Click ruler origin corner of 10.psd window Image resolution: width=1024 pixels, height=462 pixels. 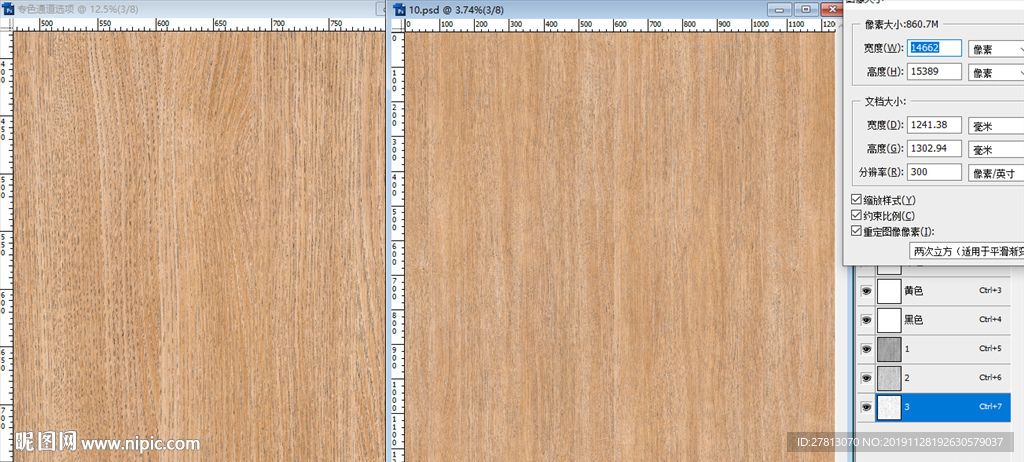(x=398, y=25)
